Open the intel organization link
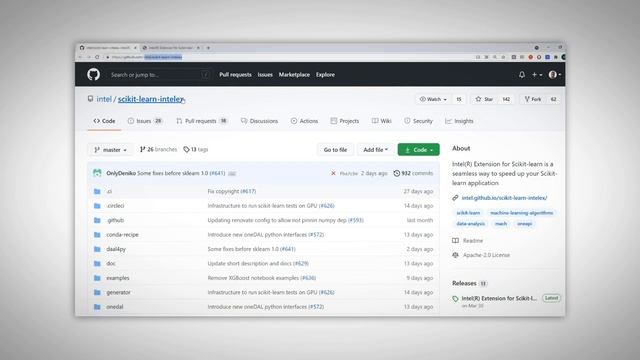Screen dimensions: 640x360 (104, 99)
